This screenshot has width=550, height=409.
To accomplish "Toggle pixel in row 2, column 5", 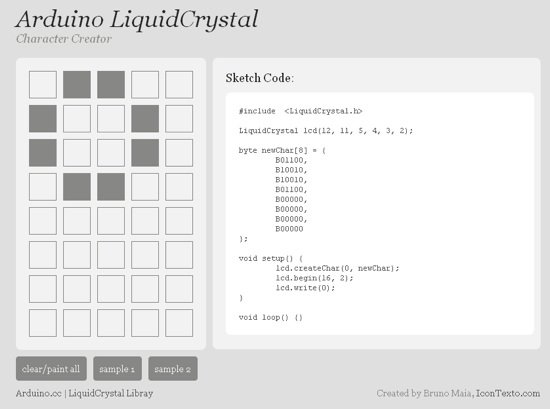I will [x=179, y=119].
